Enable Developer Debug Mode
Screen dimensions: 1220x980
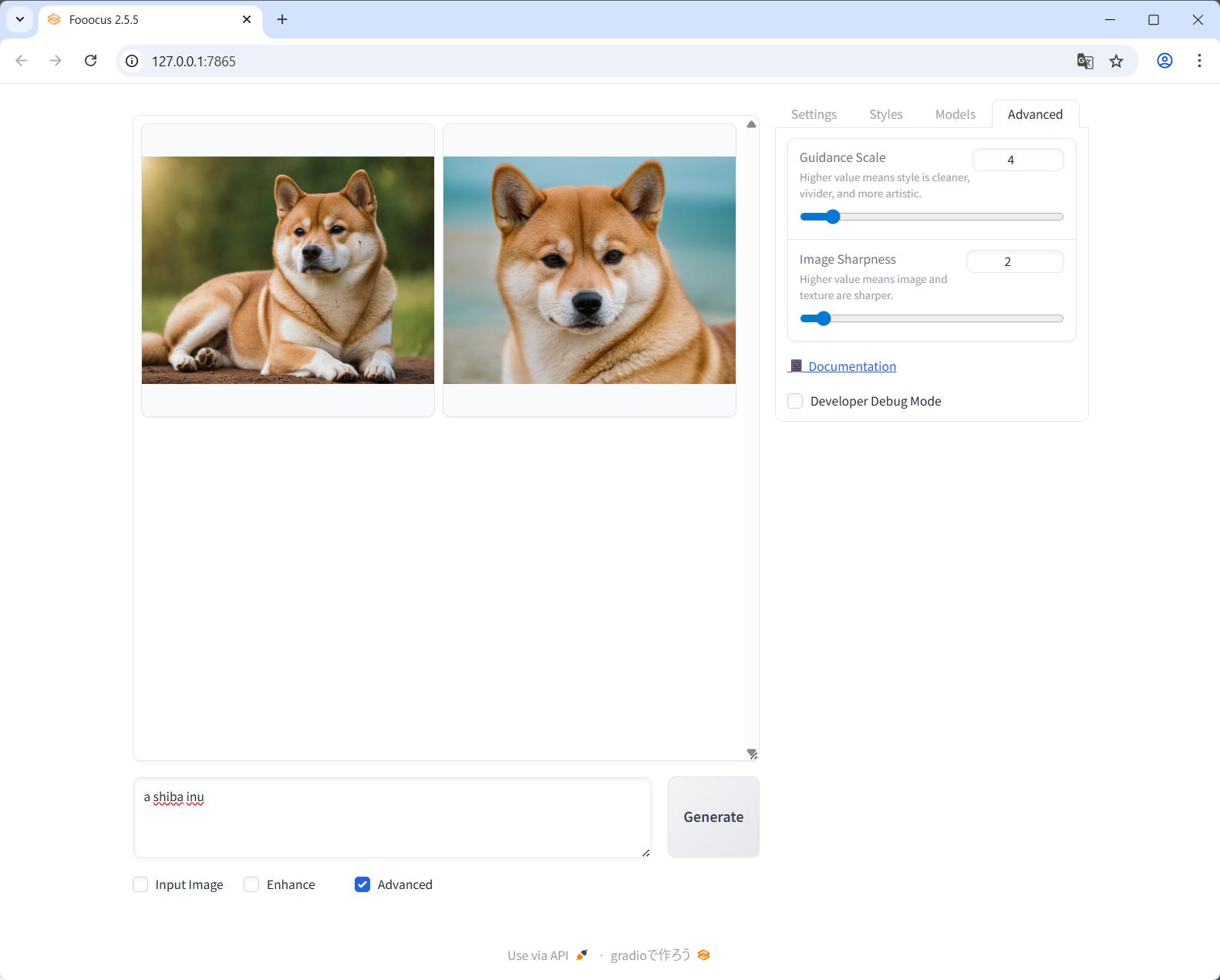[795, 401]
